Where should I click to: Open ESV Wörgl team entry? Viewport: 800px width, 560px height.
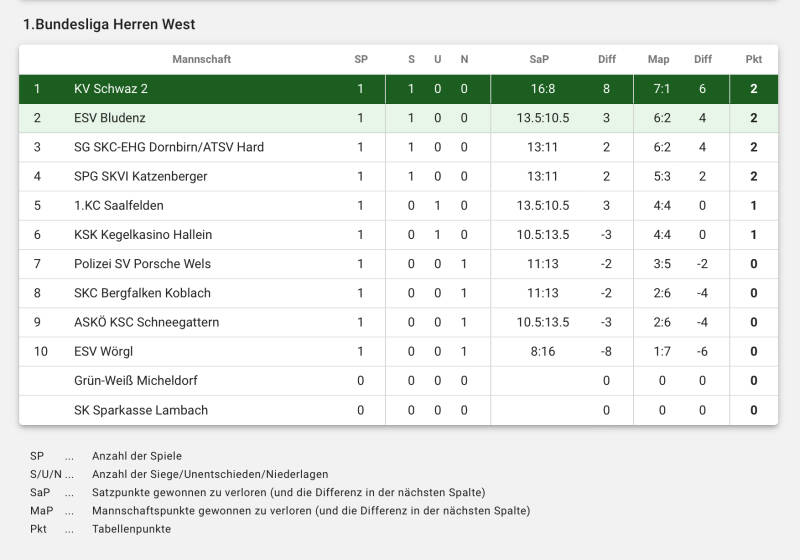tap(103, 351)
